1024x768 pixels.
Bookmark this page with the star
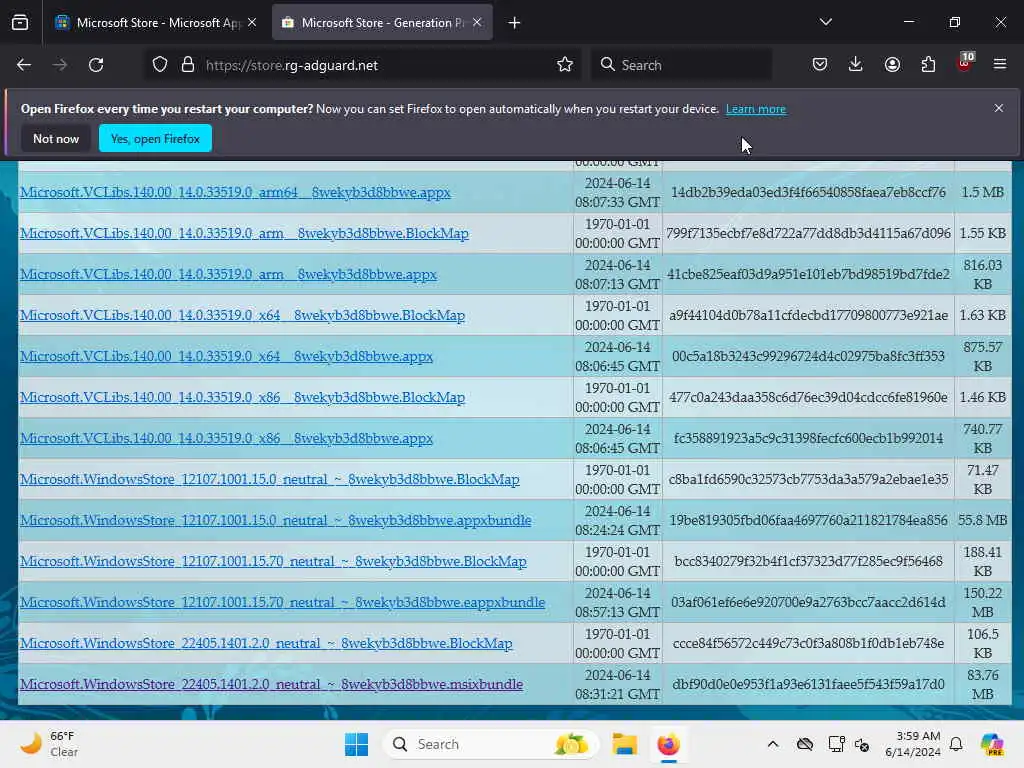click(565, 65)
